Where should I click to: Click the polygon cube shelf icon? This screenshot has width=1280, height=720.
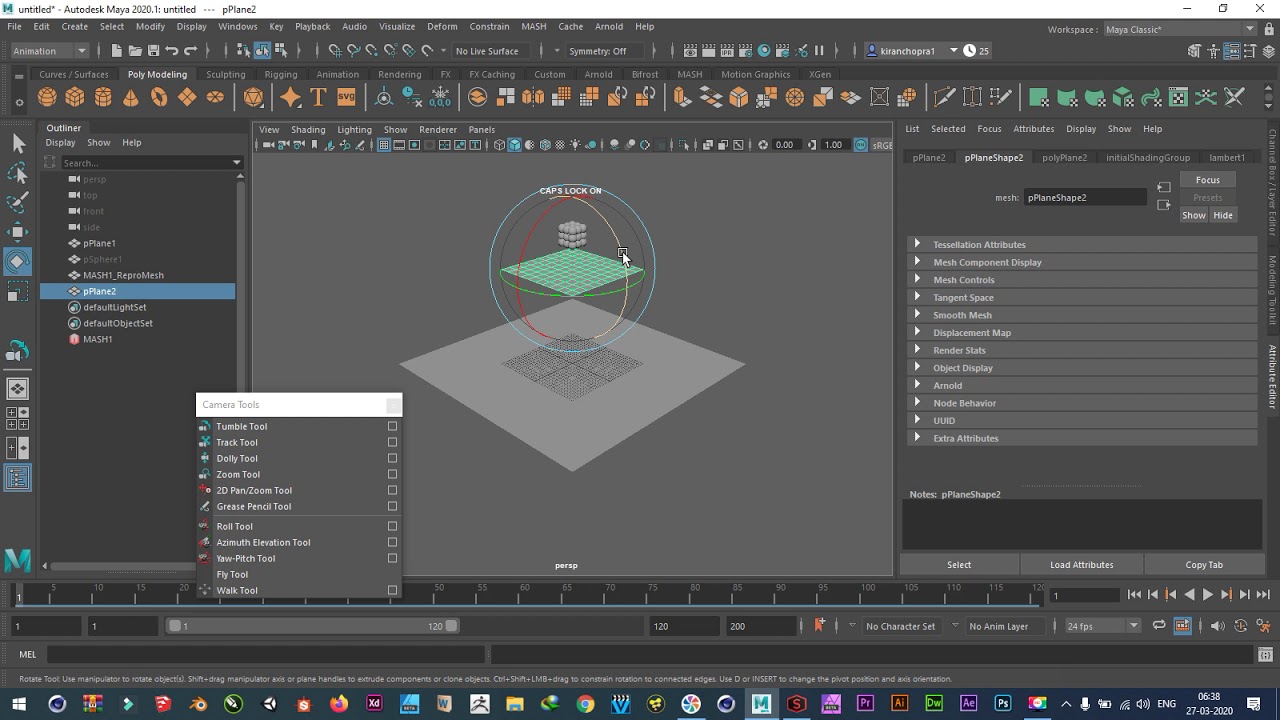[x=75, y=97]
